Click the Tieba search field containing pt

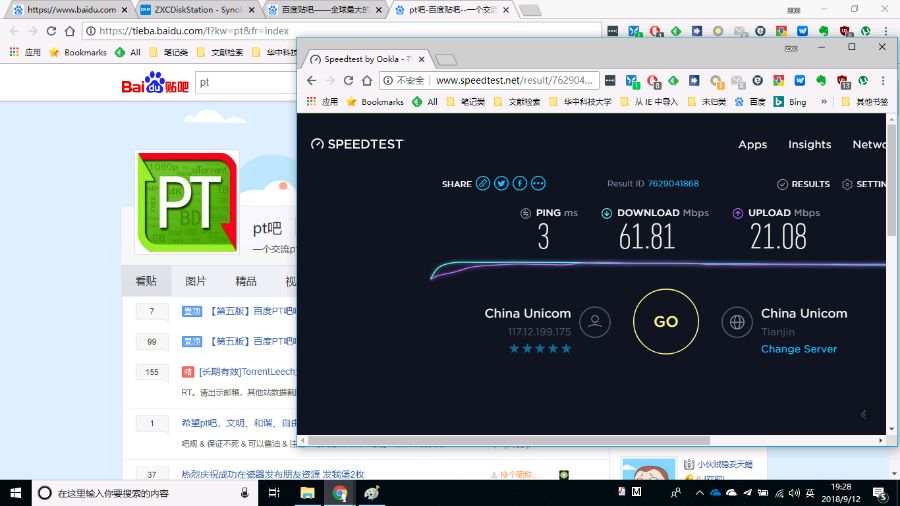click(x=247, y=83)
